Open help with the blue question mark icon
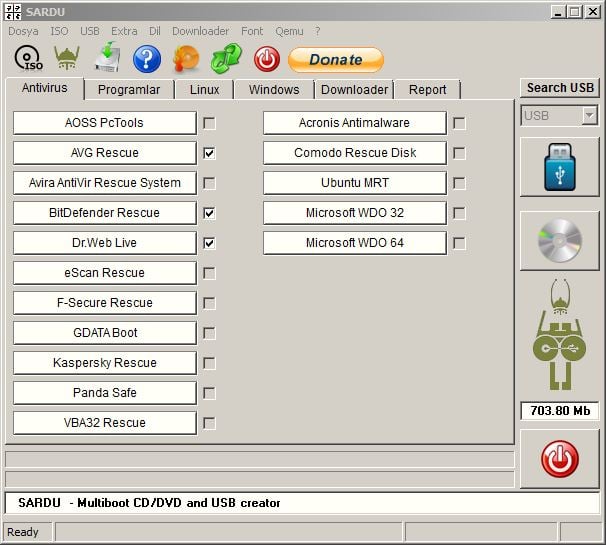Image resolution: width=606 pixels, height=545 pixels. tap(147, 59)
